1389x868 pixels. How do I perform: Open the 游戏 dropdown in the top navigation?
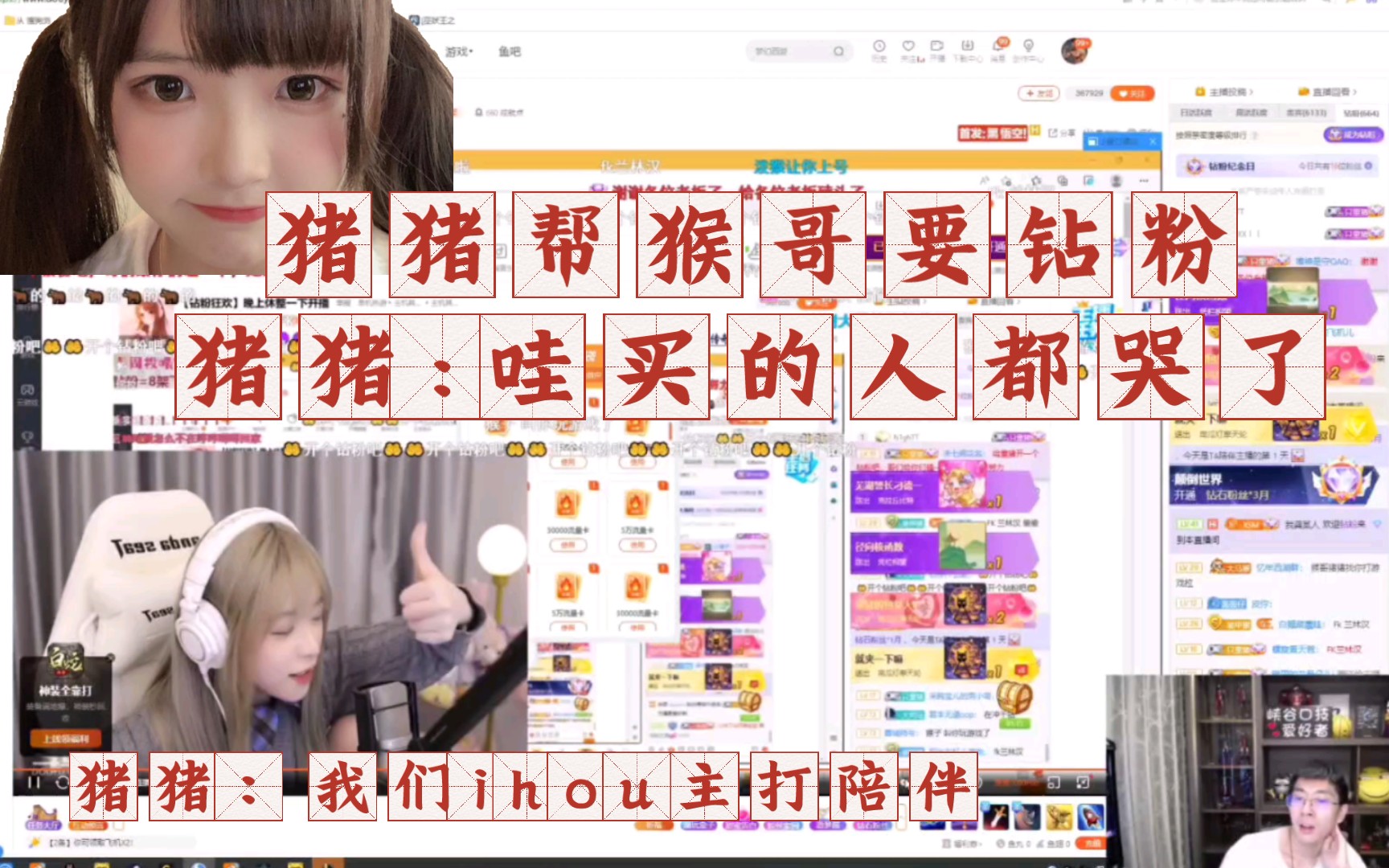point(459,51)
